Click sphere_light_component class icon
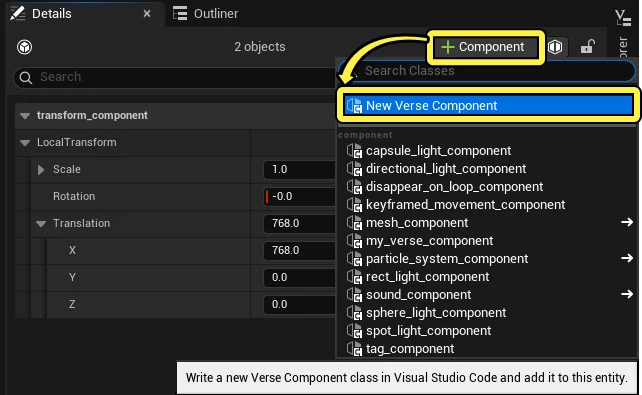Viewport: 642px width, 395px height. [x=355, y=313]
